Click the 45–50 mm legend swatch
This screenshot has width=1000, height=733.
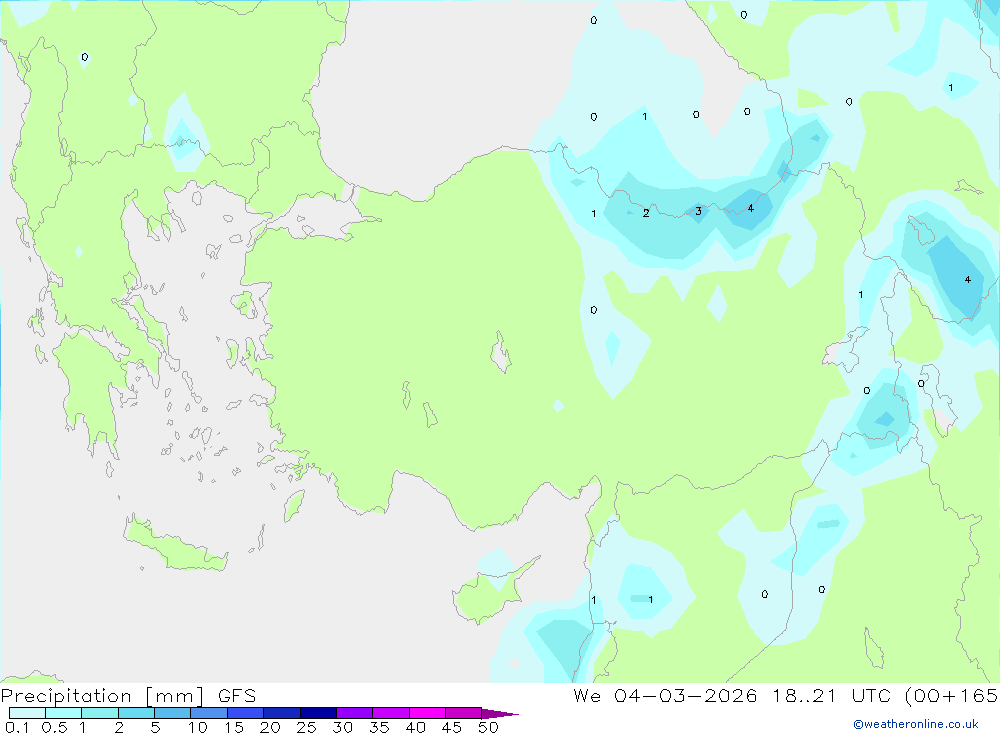coord(463,713)
